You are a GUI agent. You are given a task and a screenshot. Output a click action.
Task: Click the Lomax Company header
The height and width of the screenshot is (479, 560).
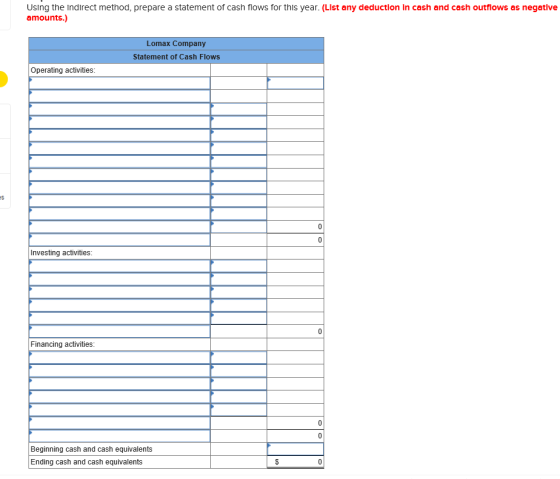pyautogui.click(x=176, y=44)
